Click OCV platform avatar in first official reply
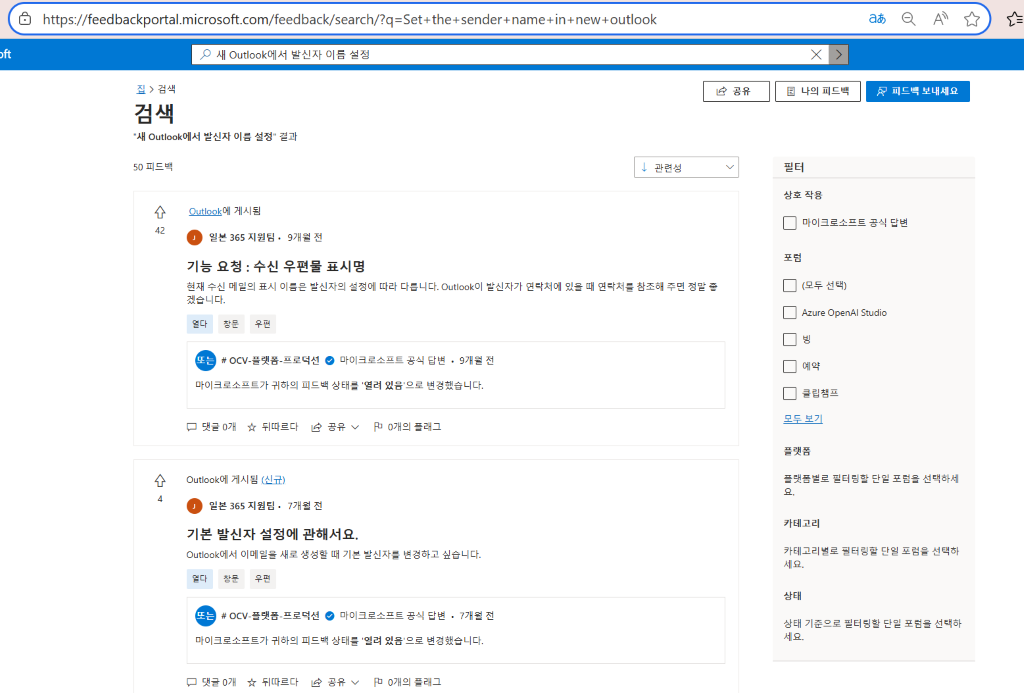 click(x=206, y=360)
